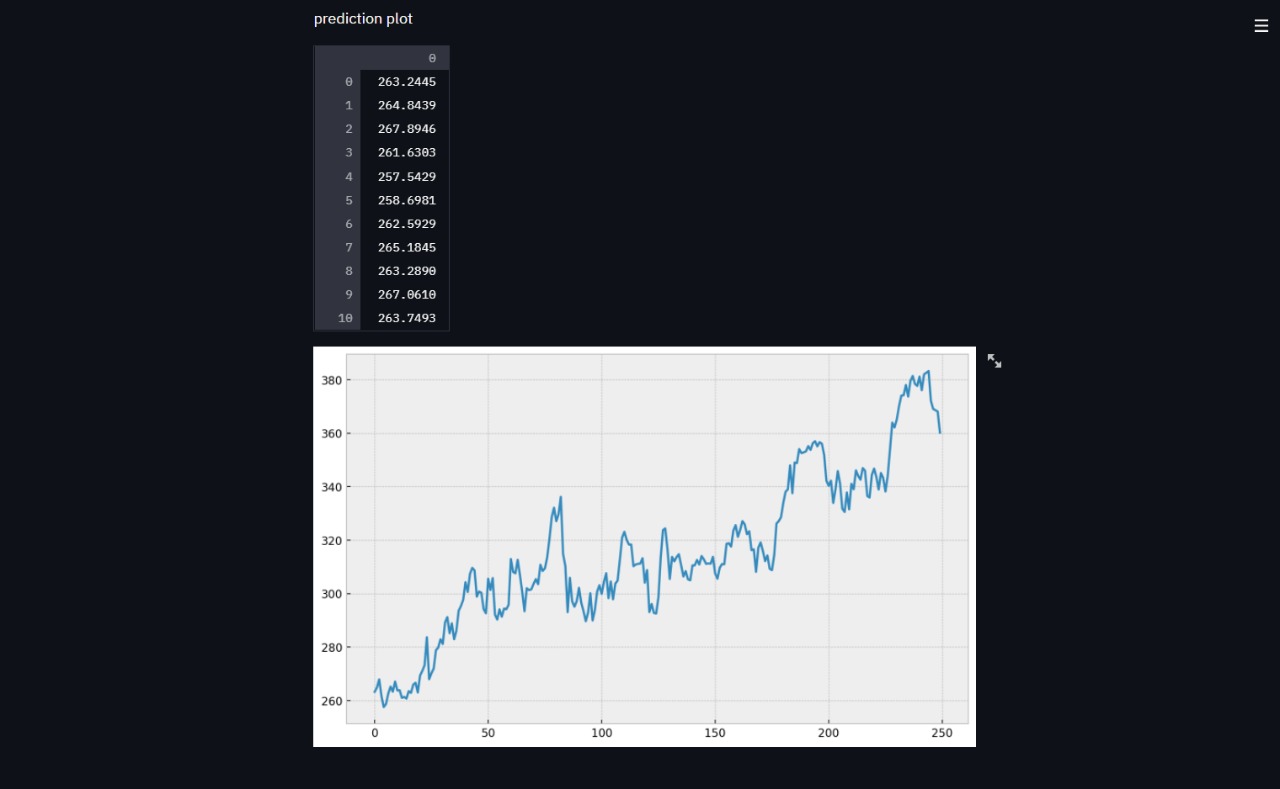The height and width of the screenshot is (789, 1280).
Task: Click the cell containing 267.8946
Action: [x=406, y=128]
